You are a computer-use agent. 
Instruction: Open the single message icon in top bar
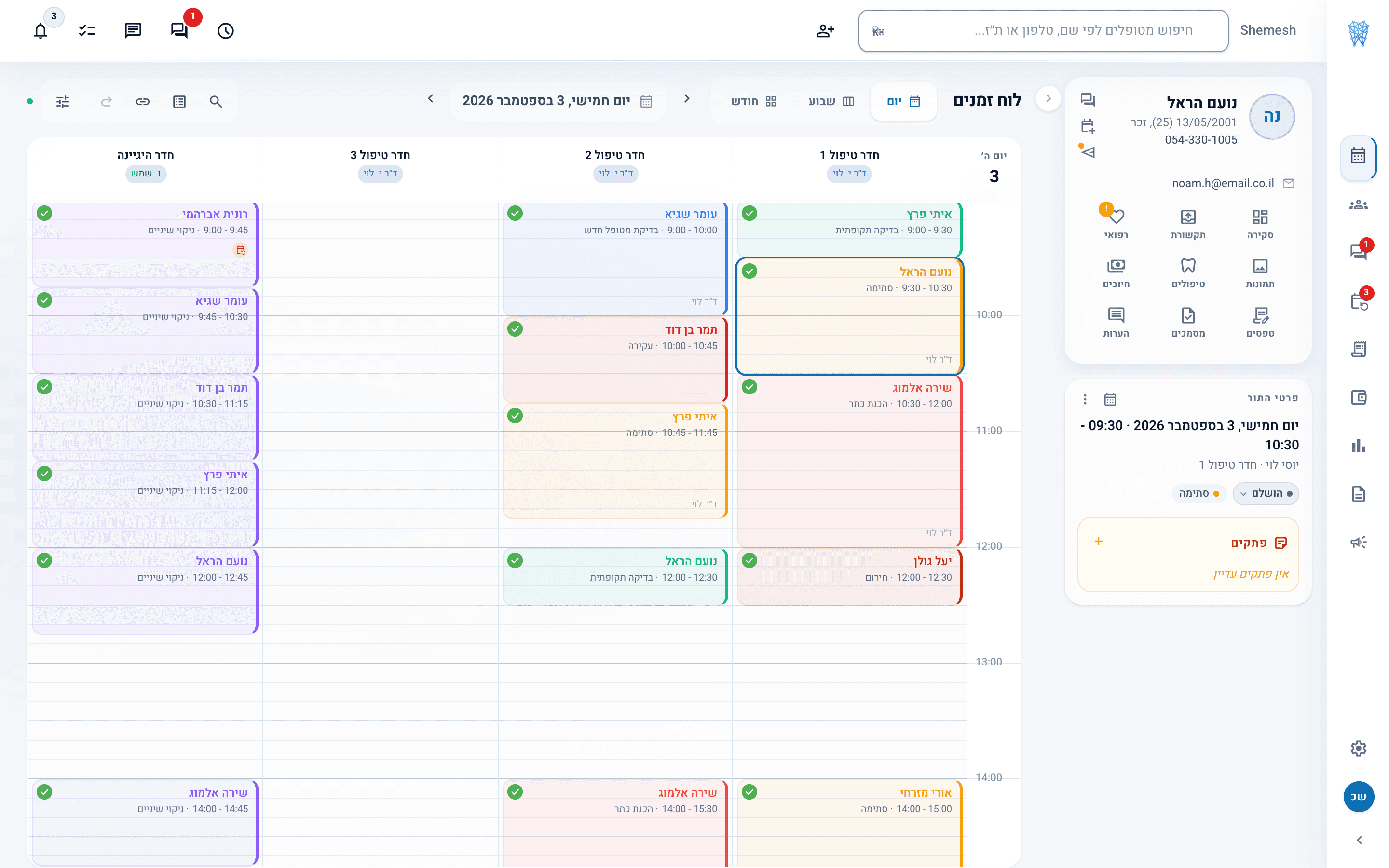click(133, 30)
